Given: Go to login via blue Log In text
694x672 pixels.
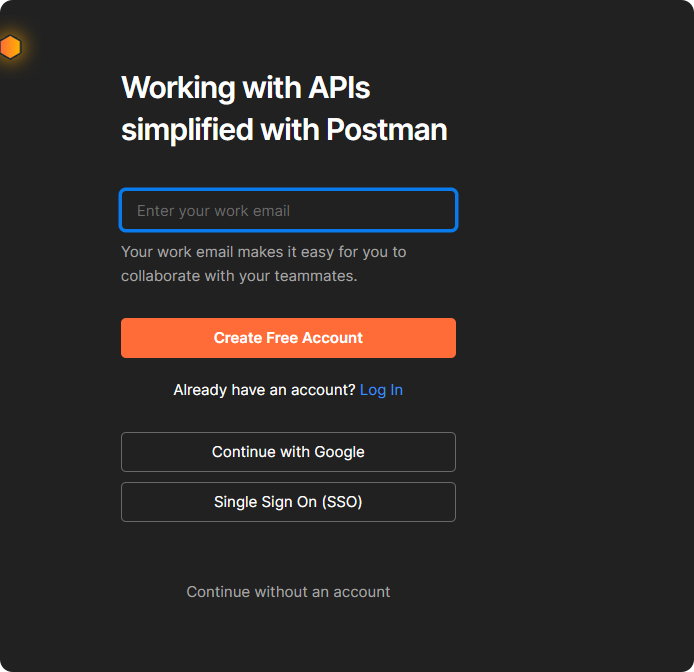Looking at the screenshot, I should 381,390.
